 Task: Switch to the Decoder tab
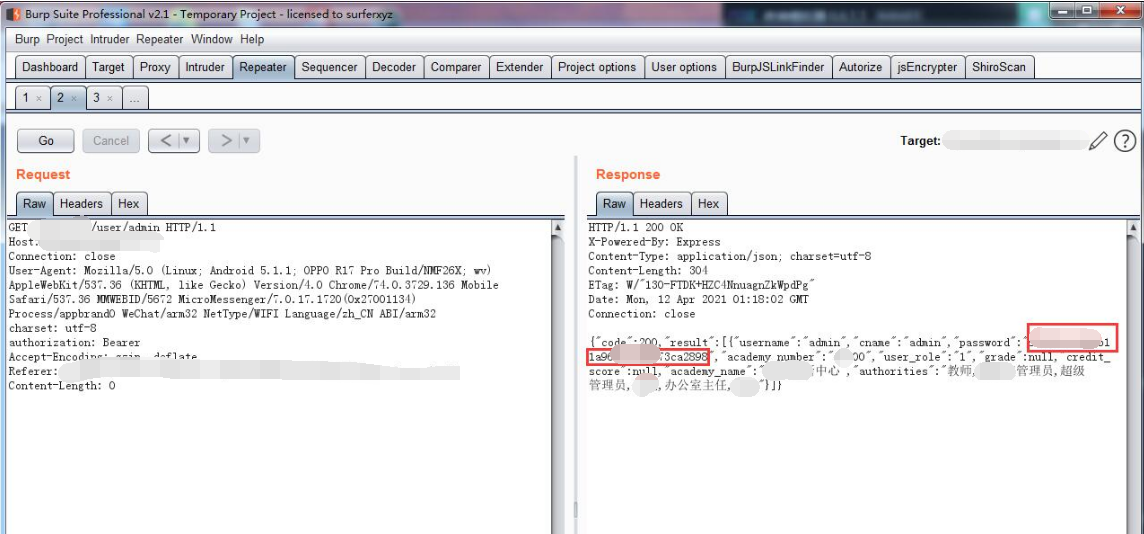point(394,67)
